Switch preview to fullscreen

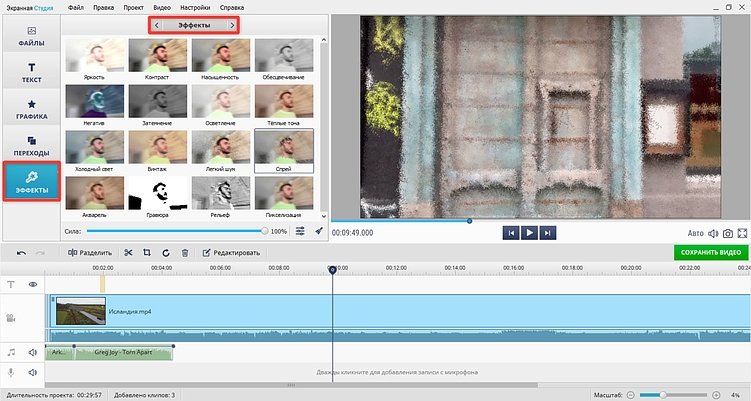coord(742,233)
